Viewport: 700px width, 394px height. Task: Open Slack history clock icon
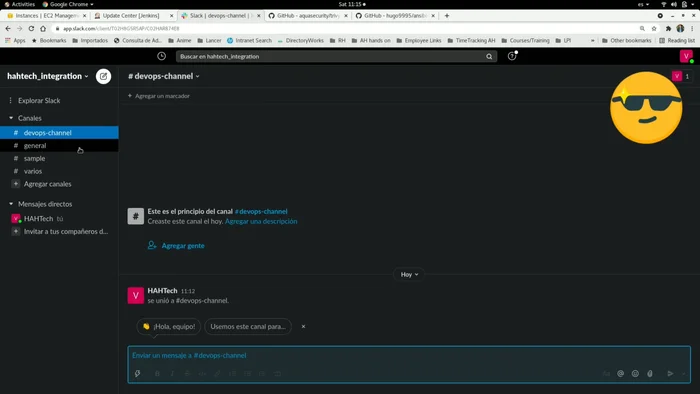click(x=162, y=56)
